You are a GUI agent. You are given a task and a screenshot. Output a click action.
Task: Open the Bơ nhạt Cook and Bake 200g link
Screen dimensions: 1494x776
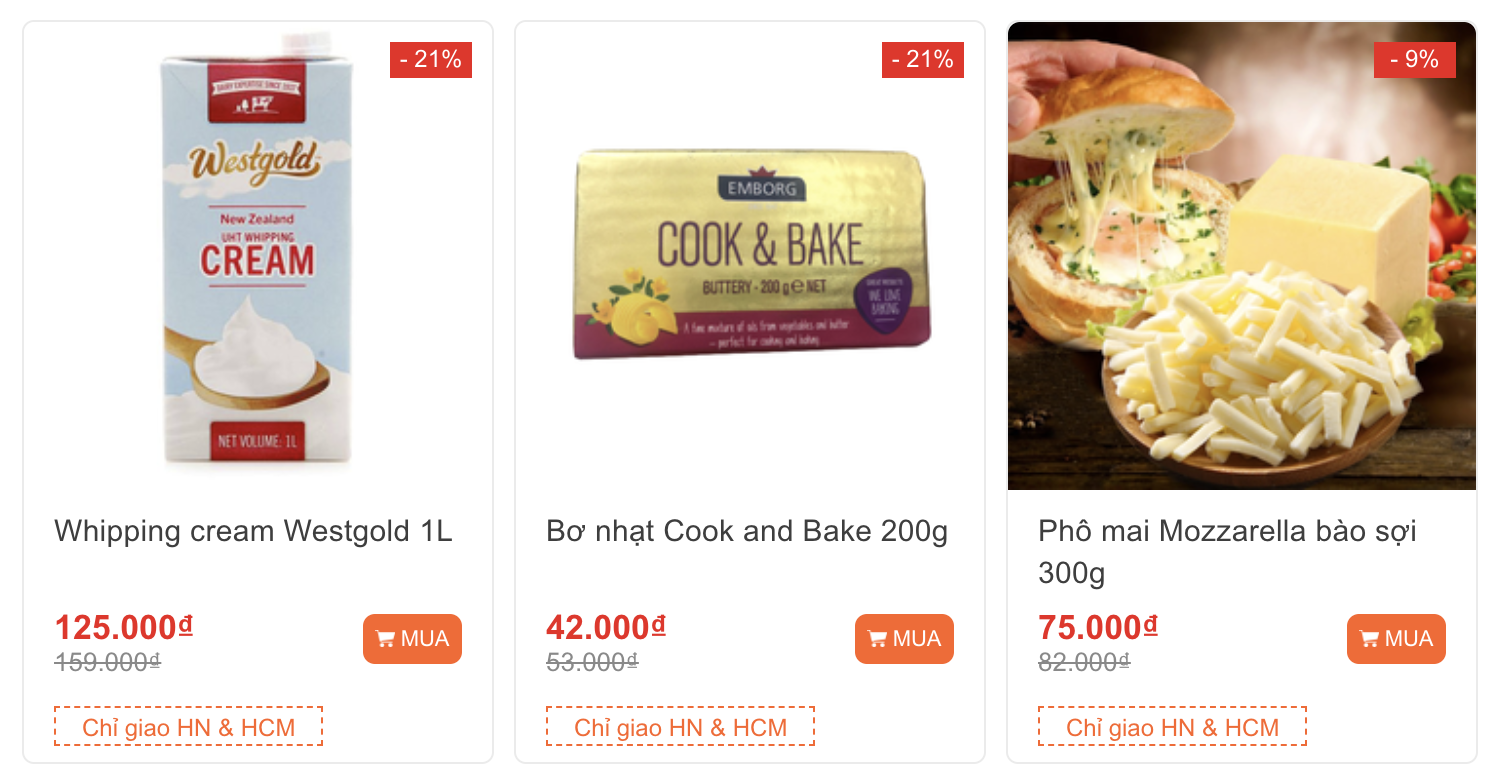click(747, 531)
